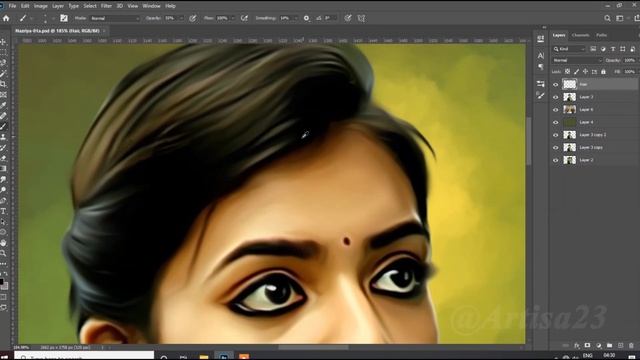The image size is (640, 360).
Task: Click the foreground color swatch
Action: [2, 282]
